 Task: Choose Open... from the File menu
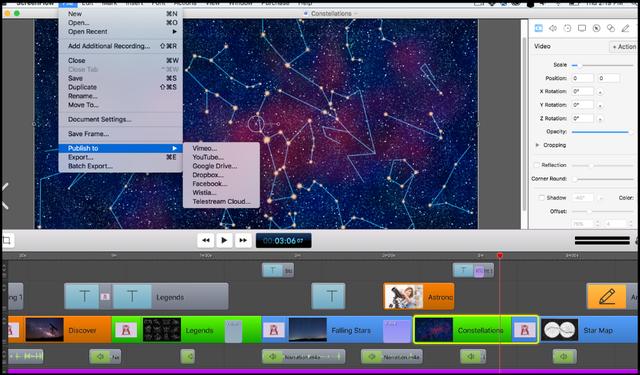point(121,22)
